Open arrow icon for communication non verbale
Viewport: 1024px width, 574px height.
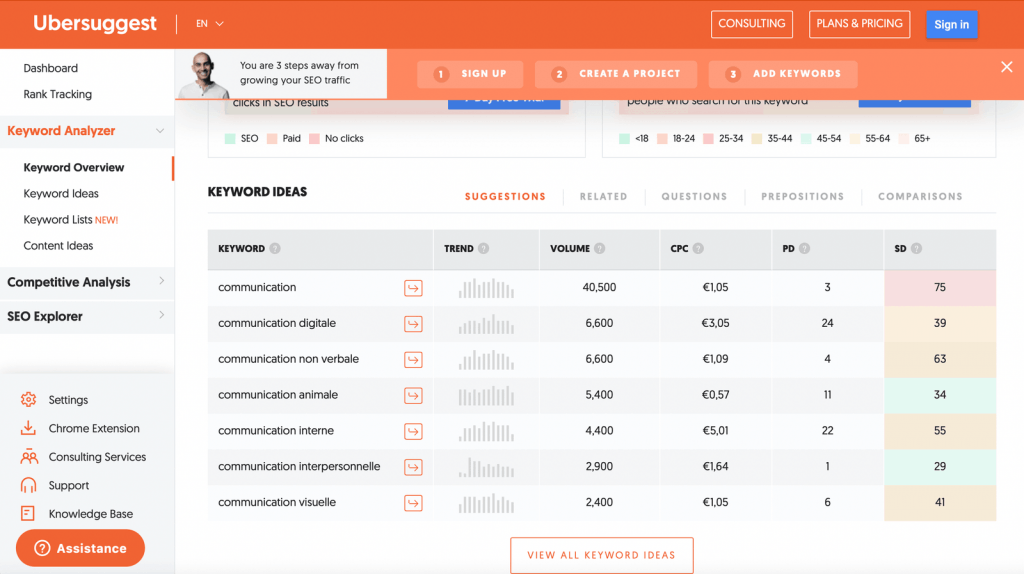pos(413,360)
